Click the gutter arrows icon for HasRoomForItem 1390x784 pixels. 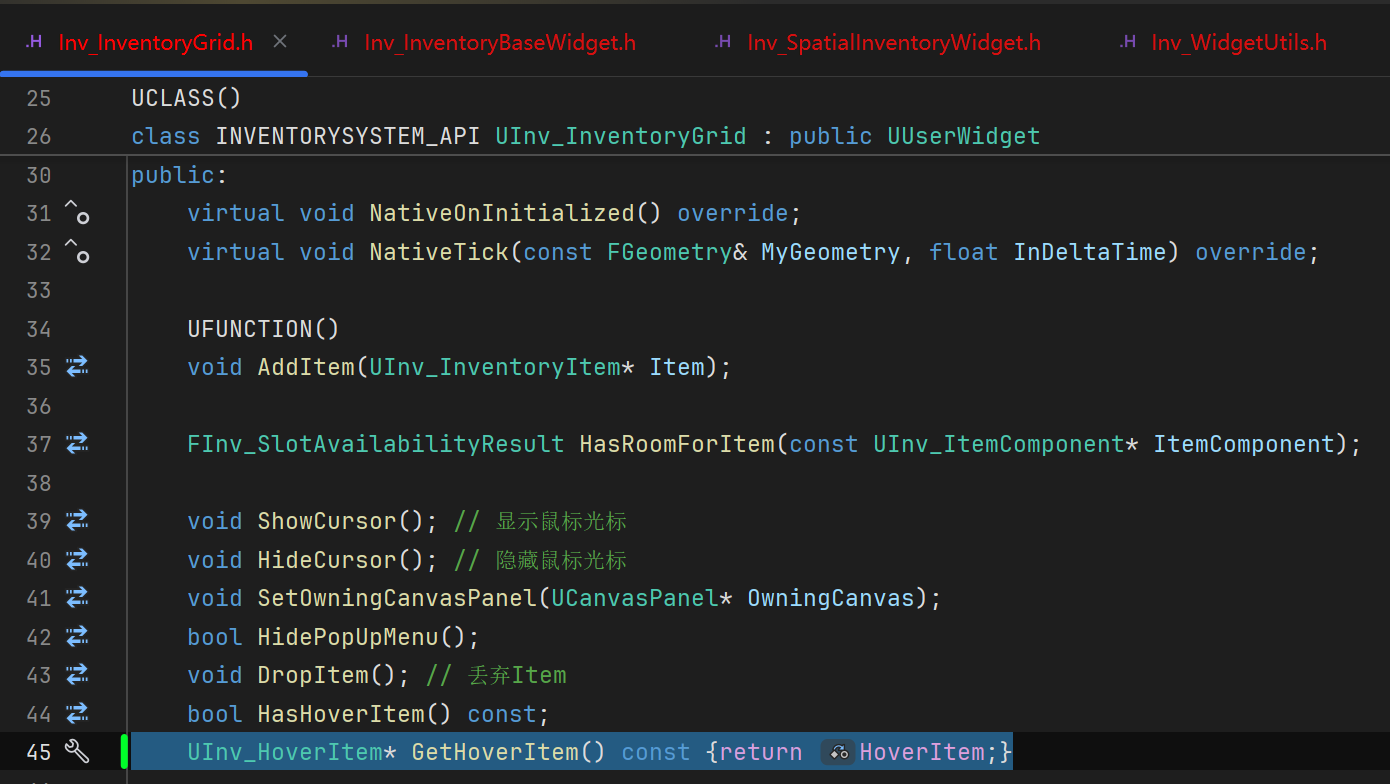(x=77, y=444)
